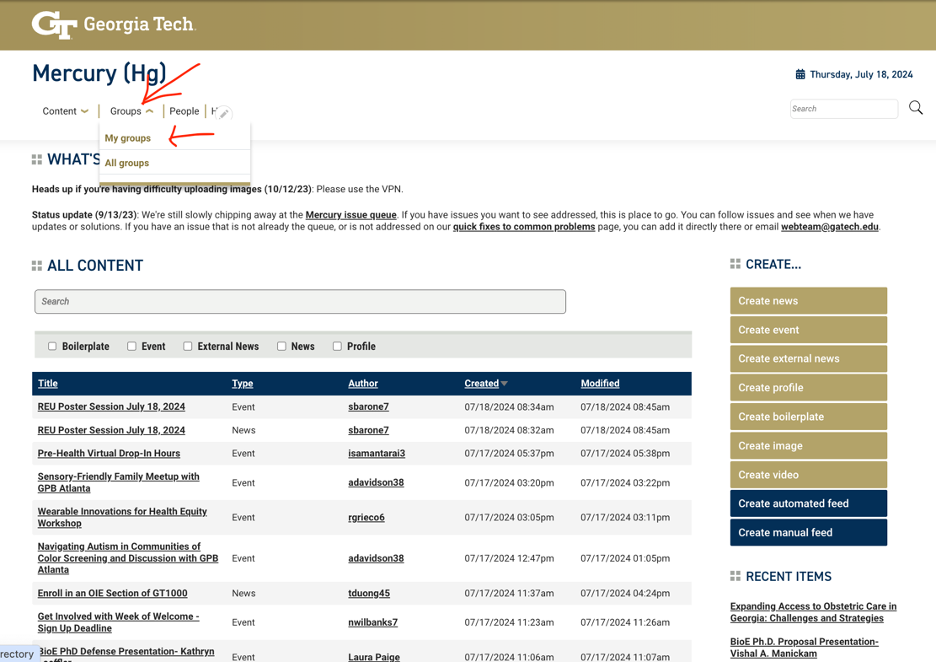Open author isamantarai3 profile link

377,453
